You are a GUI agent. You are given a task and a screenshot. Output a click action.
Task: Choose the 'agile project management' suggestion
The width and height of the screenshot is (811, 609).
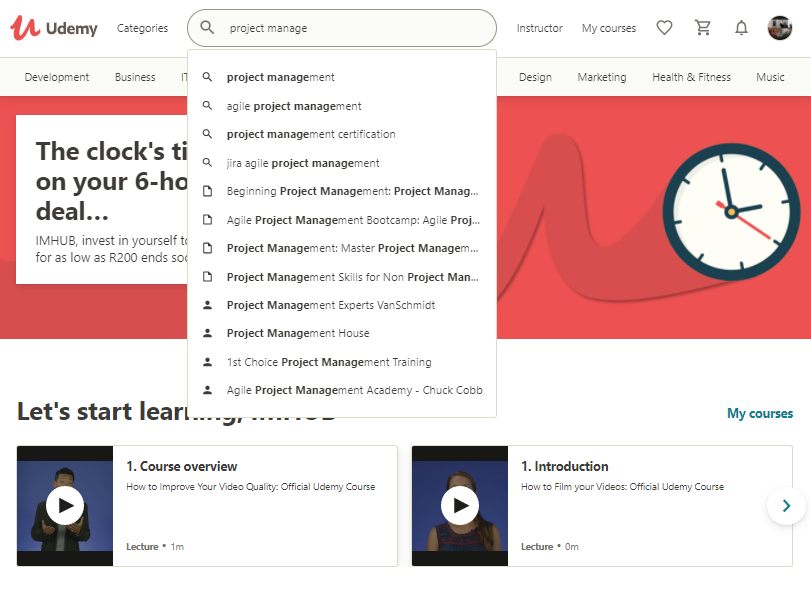click(342, 106)
